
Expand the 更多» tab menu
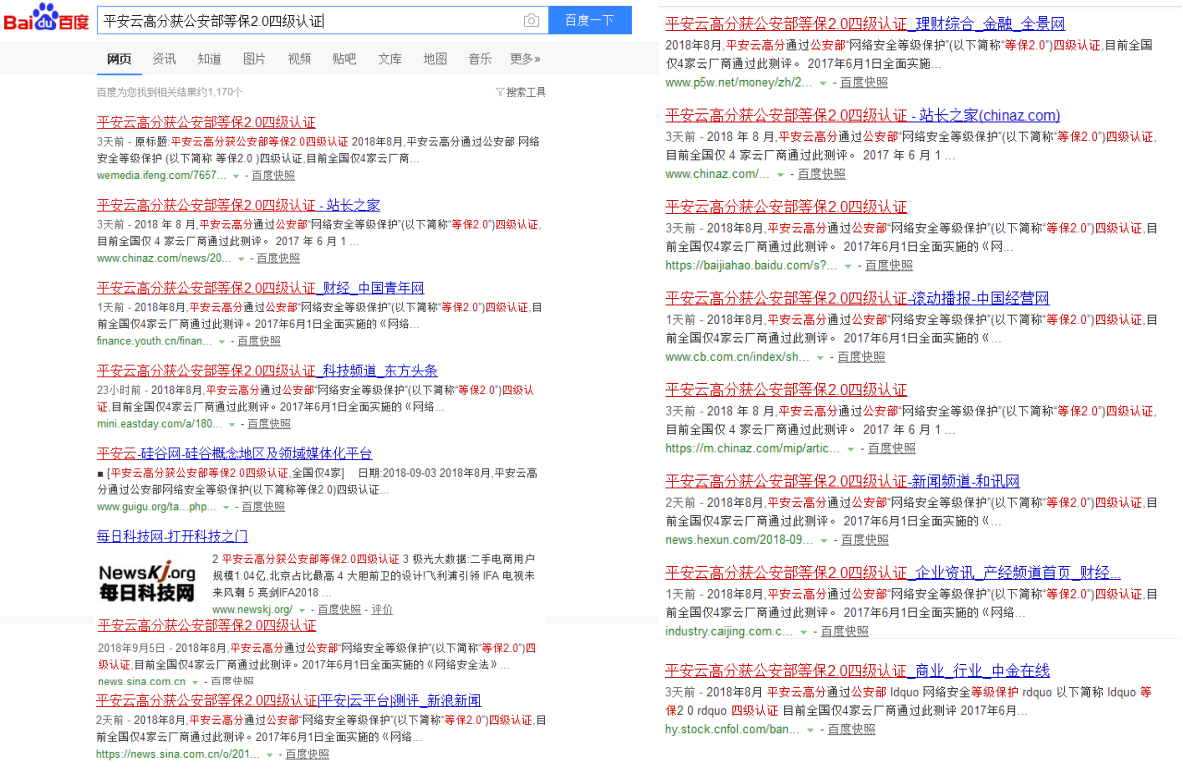point(525,59)
